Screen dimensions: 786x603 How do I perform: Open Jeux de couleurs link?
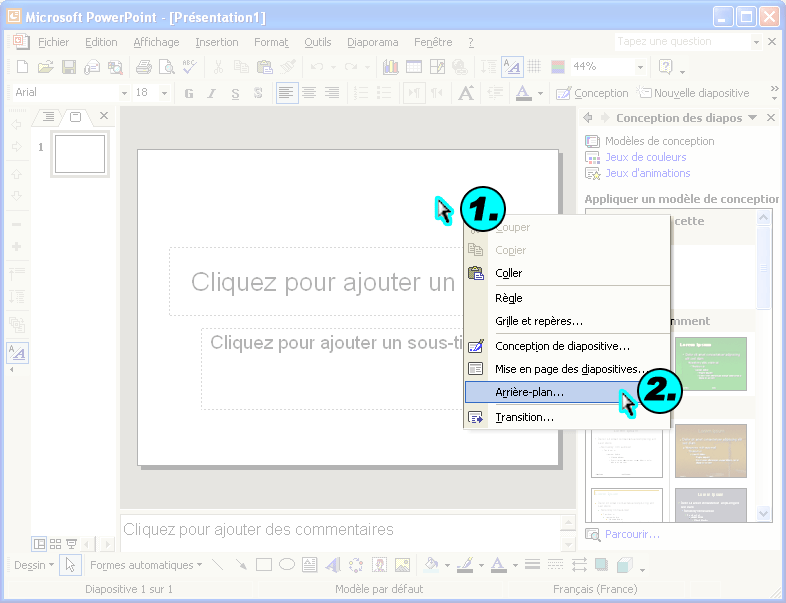click(x=646, y=157)
